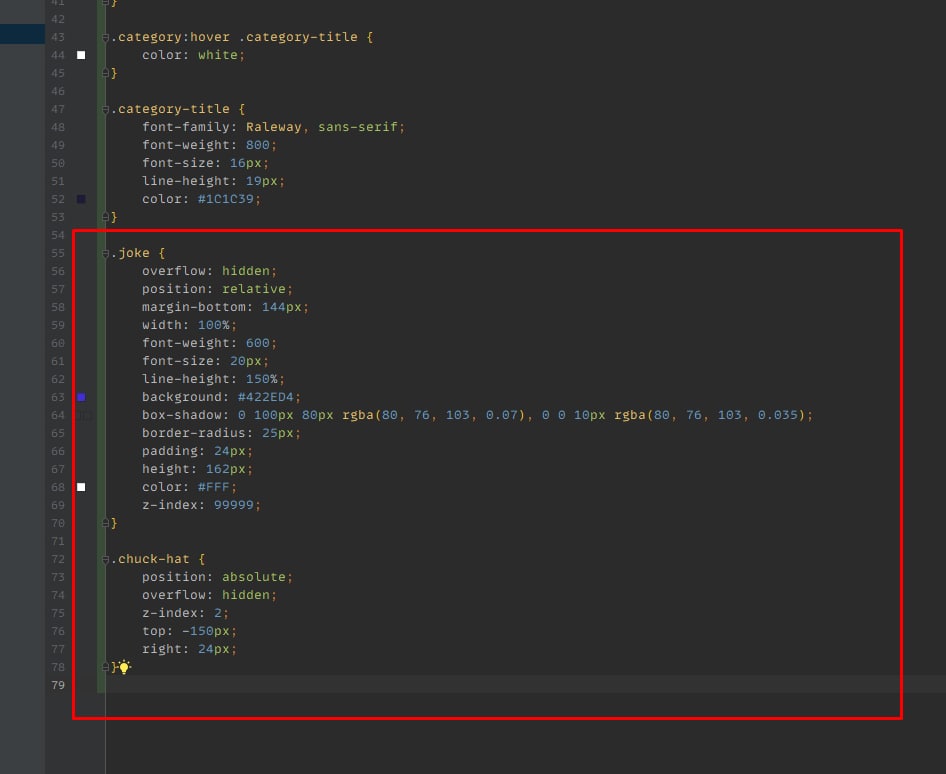Image resolution: width=946 pixels, height=774 pixels.
Task: Place cursor on empty line 79
Action: (525, 685)
